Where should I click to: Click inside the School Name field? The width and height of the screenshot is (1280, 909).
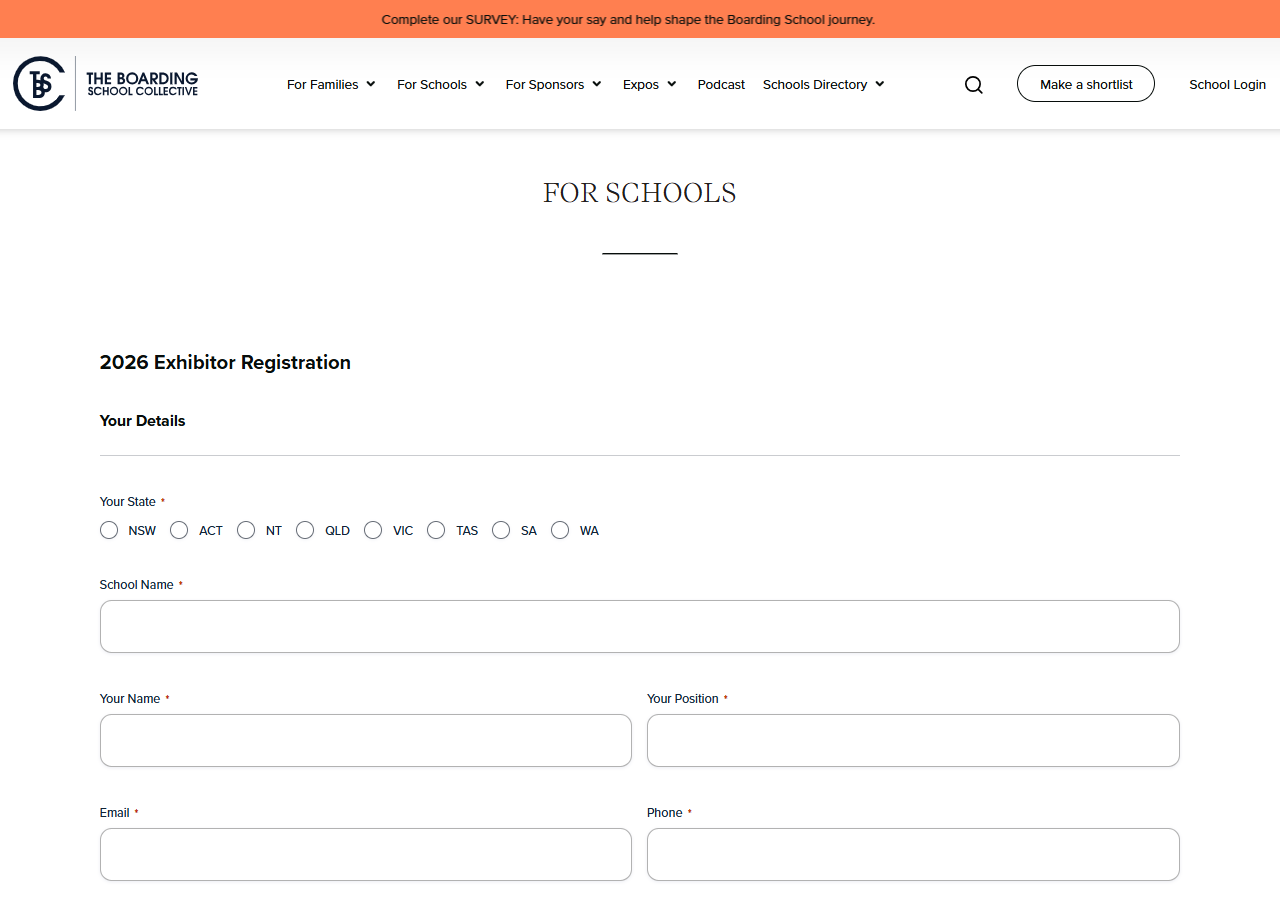639,626
